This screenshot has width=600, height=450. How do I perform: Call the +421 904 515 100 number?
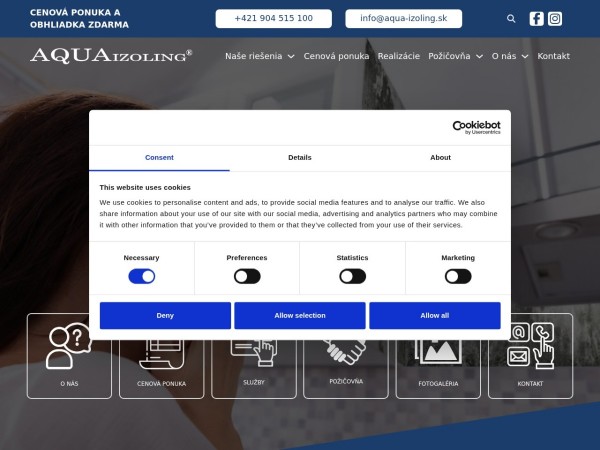274,18
